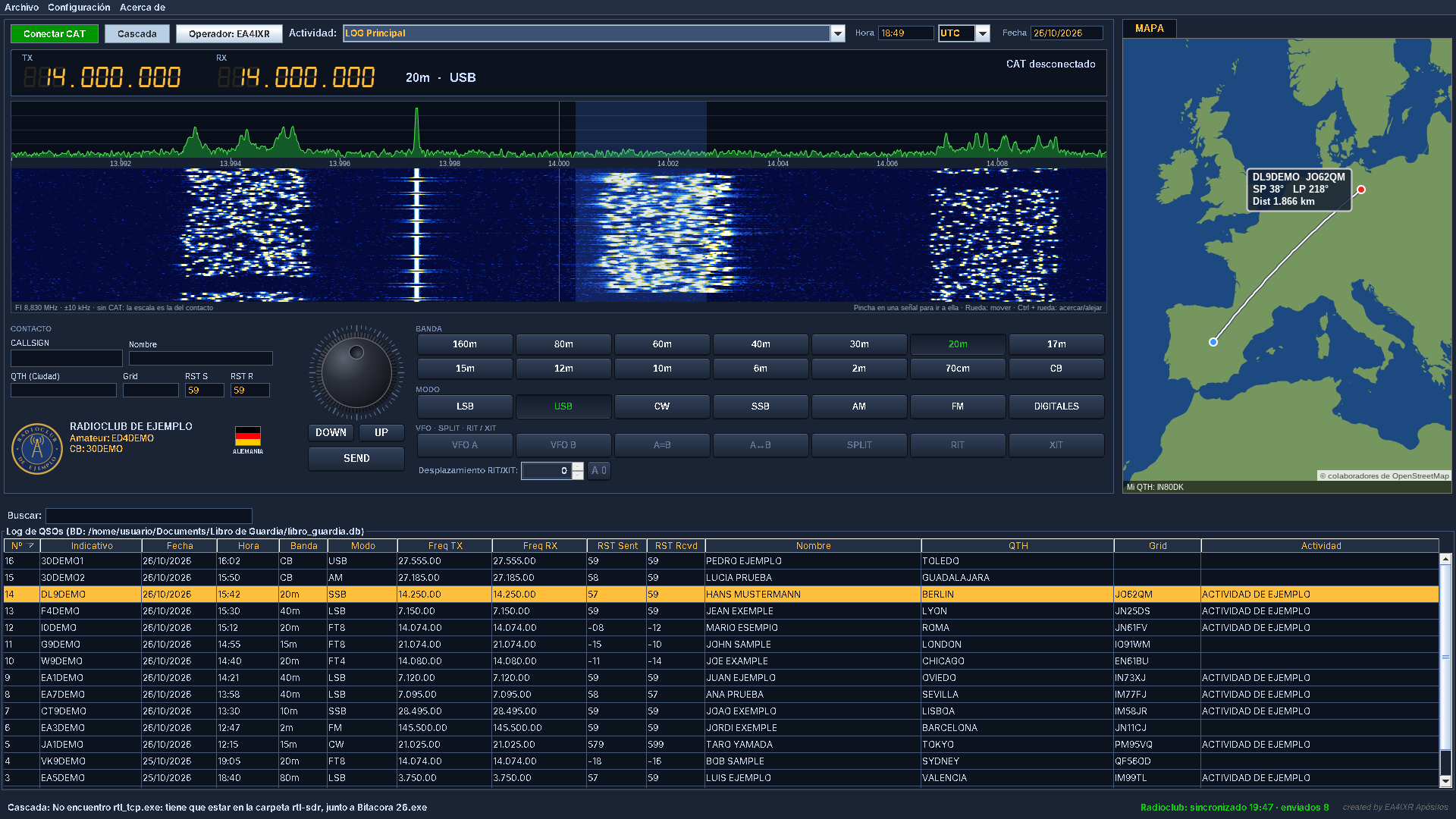Click the log scrollbar down arrow
This screenshot has height=819, width=1456.
pos(1445,781)
